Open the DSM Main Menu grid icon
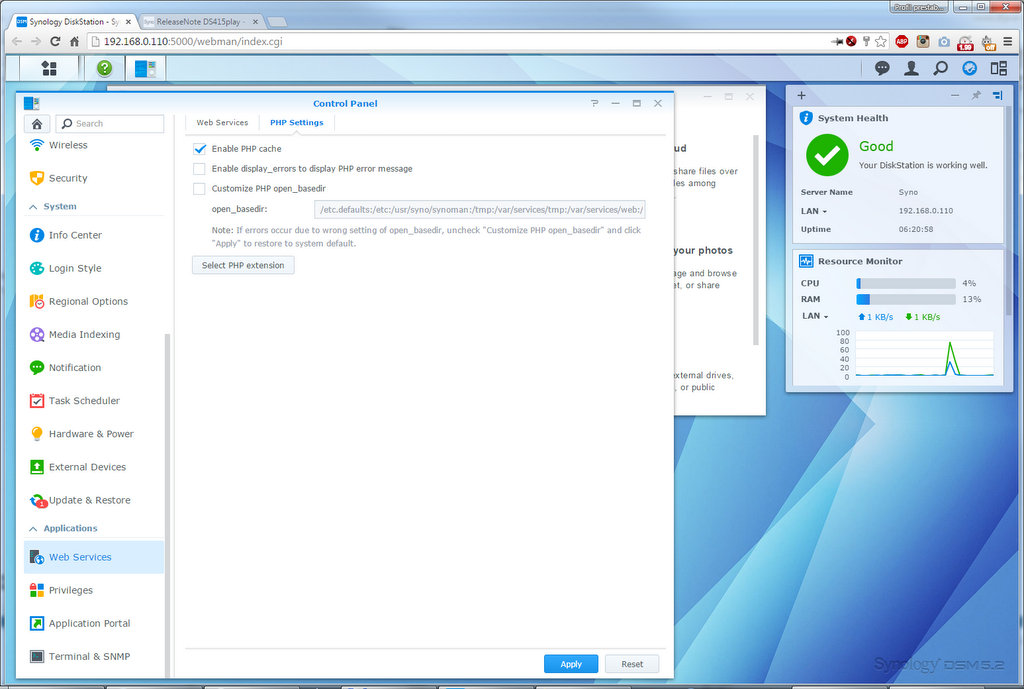This screenshot has height=689, width=1024. 49,68
